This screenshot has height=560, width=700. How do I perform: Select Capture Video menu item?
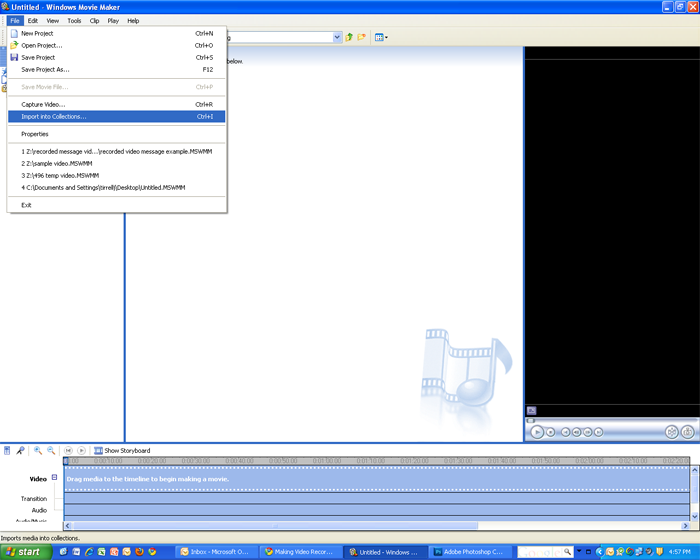point(117,104)
